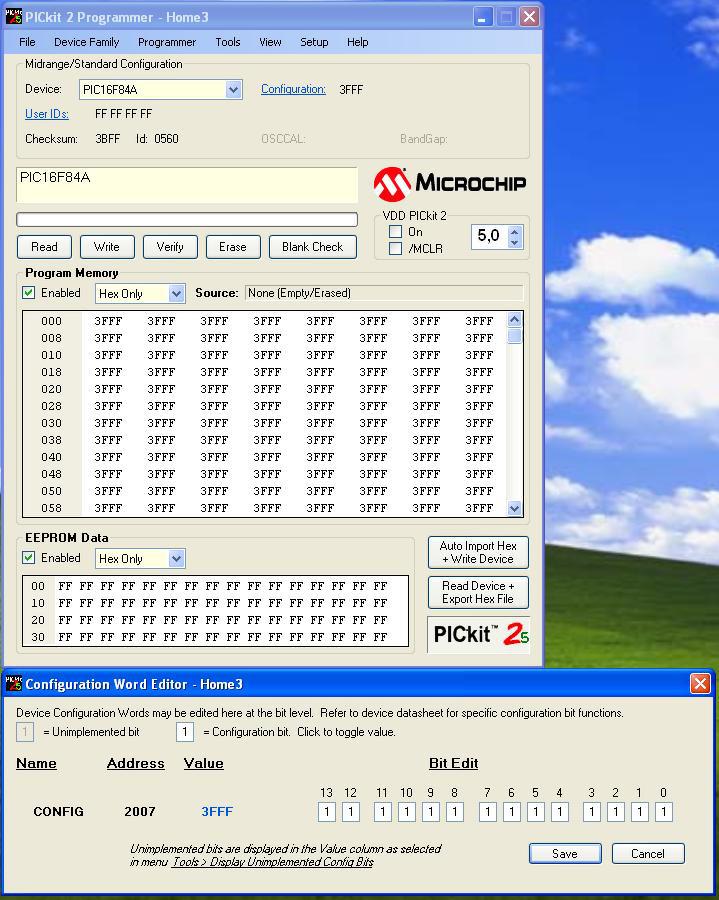Click the Configuration value 3FFF
719x900 pixels.
click(x=351, y=90)
